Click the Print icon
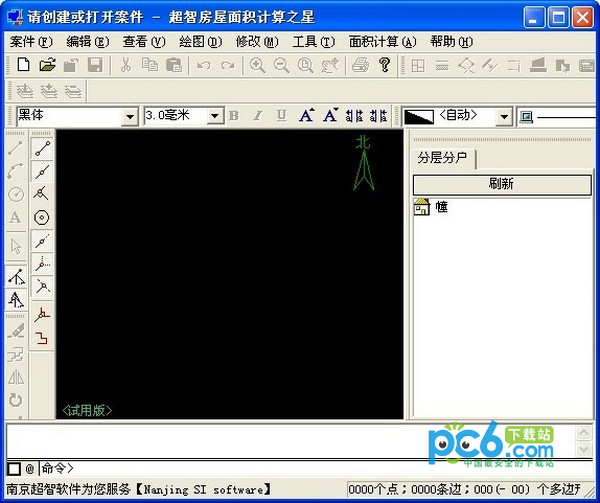Screen dimensions: 600x503 tap(360, 65)
